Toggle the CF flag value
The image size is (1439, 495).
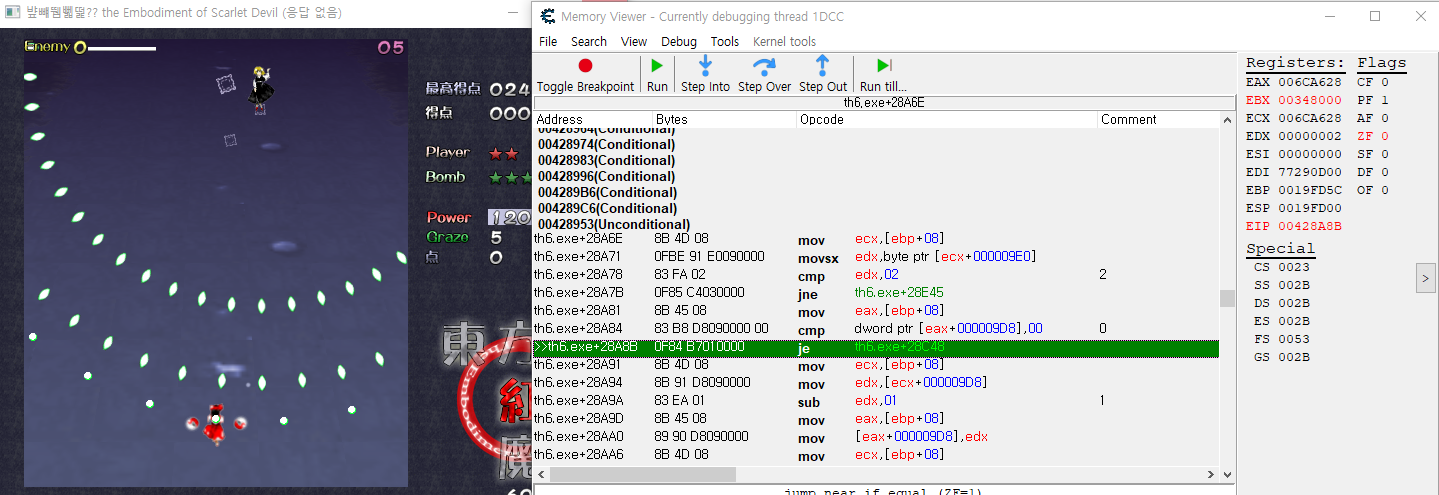click(x=1384, y=82)
